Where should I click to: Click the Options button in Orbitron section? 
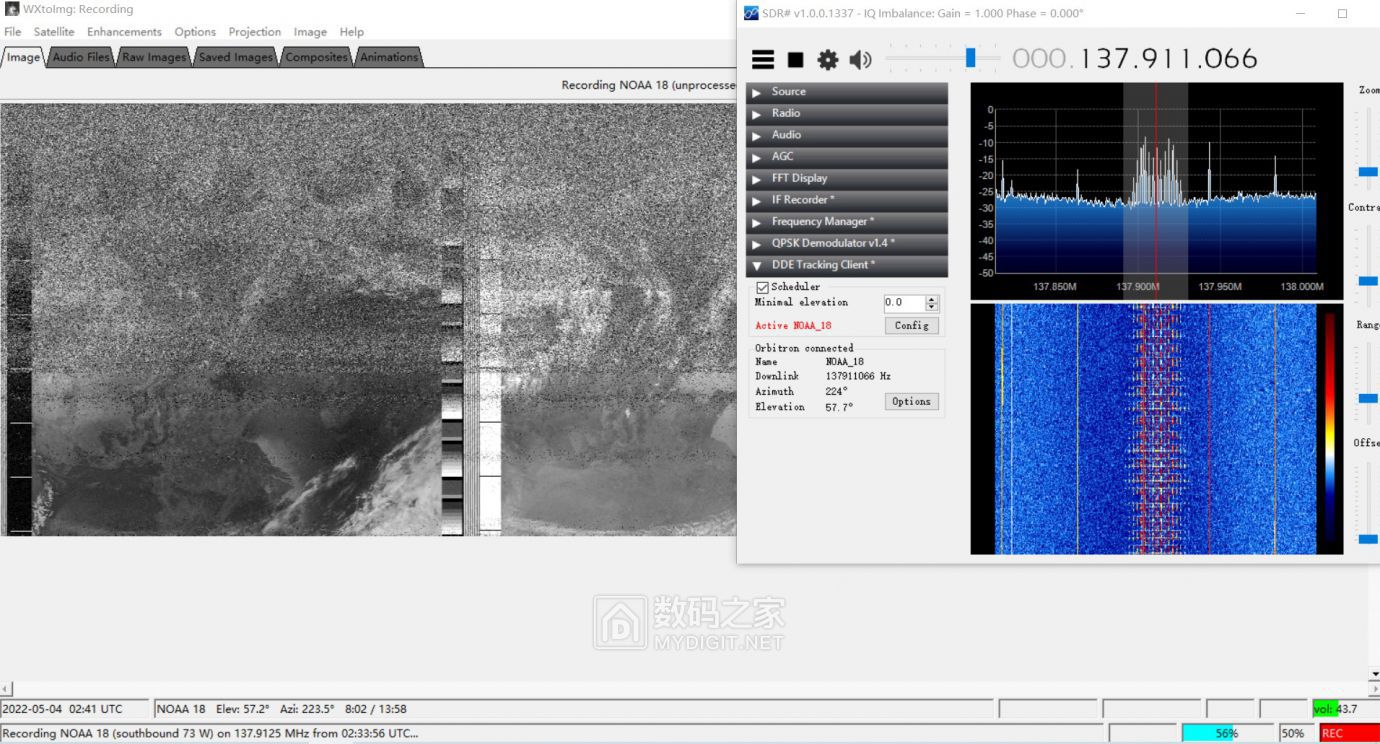pos(911,402)
